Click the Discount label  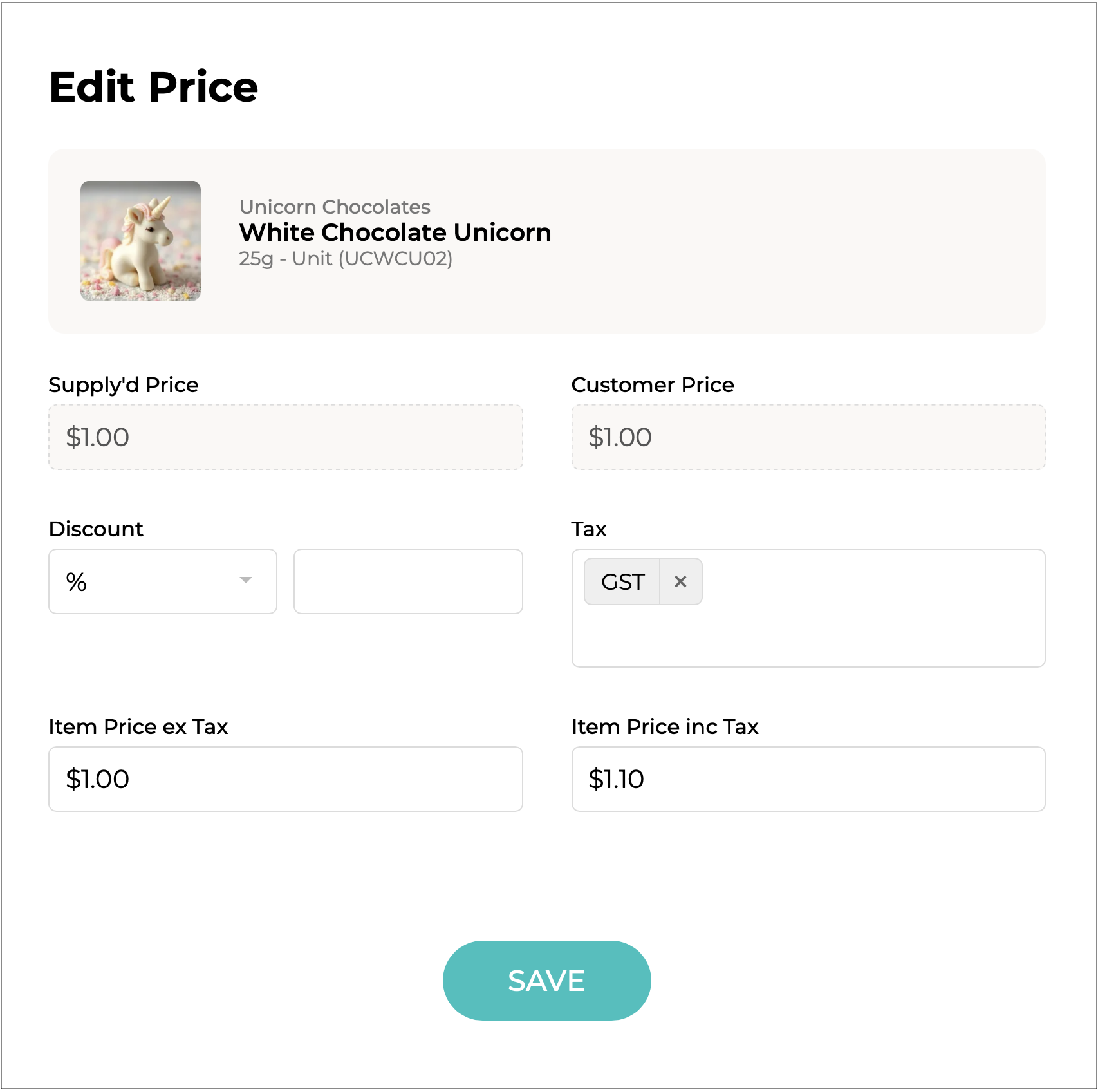(96, 529)
